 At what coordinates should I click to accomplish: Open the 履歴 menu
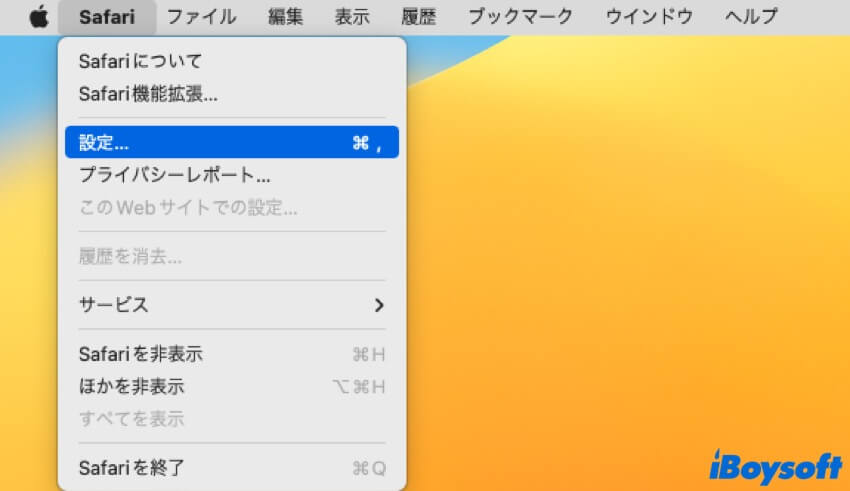(418, 17)
